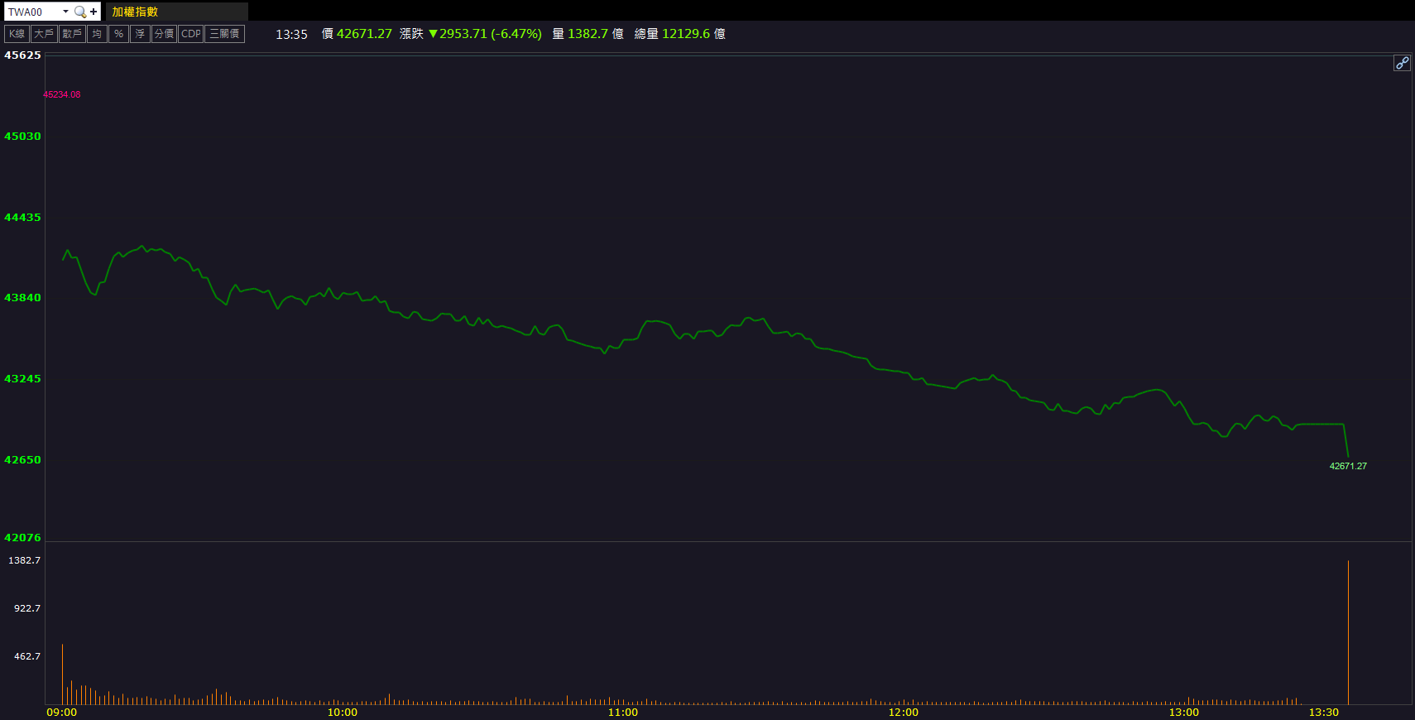1415x720 pixels.
Task: Click the plus add-symbol icon
Action: (x=94, y=12)
